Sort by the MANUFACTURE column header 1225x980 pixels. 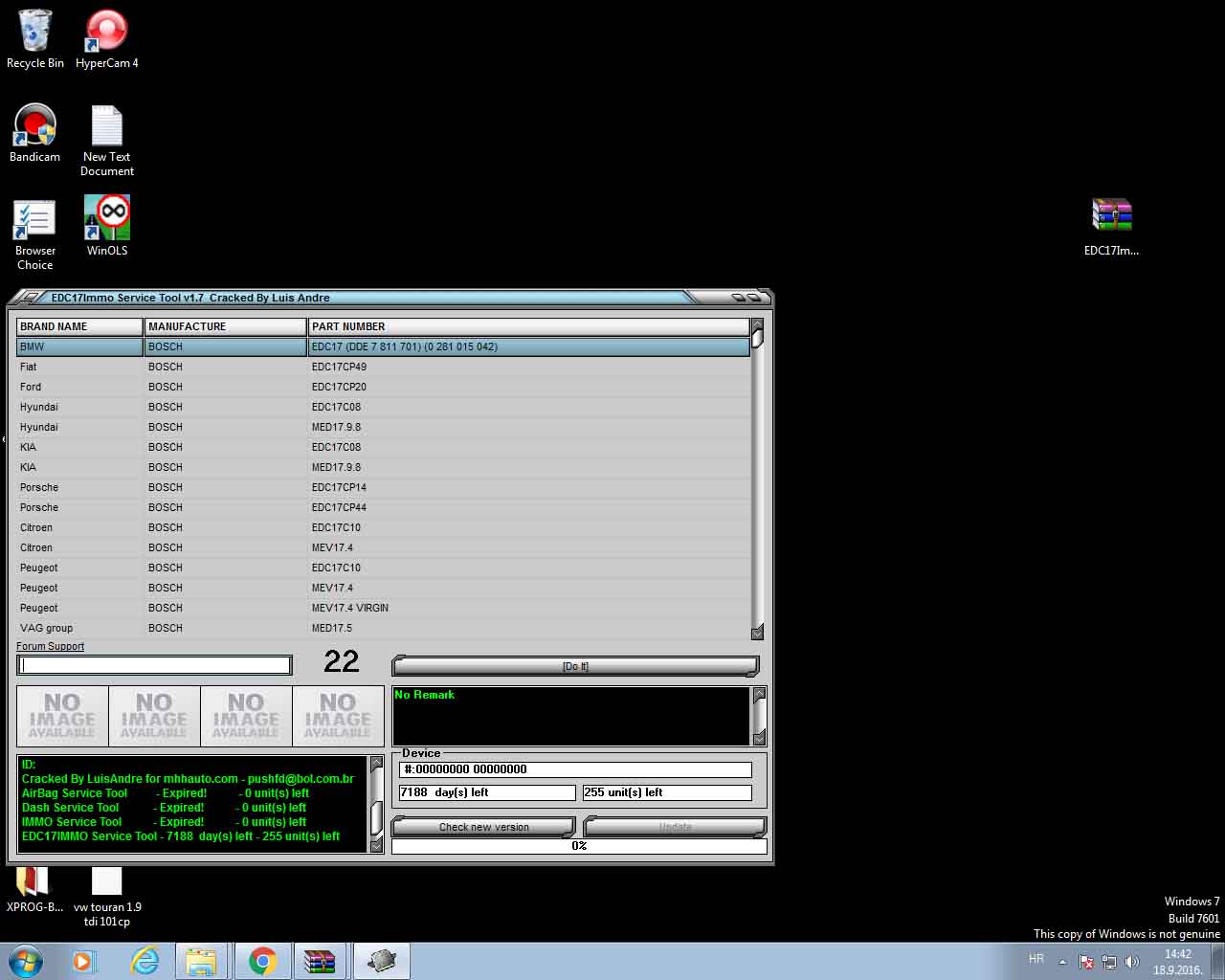click(x=225, y=326)
